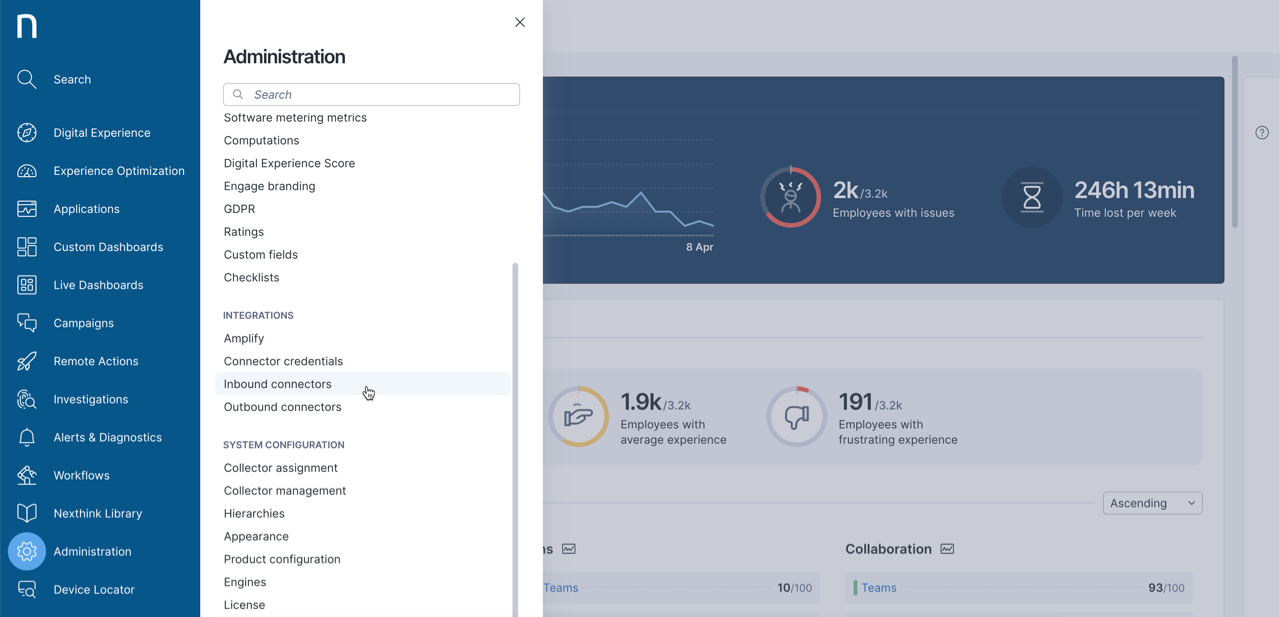This screenshot has width=1280, height=617.
Task: Open the Campaigns chat bubble icon
Action: (x=27, y=323)
